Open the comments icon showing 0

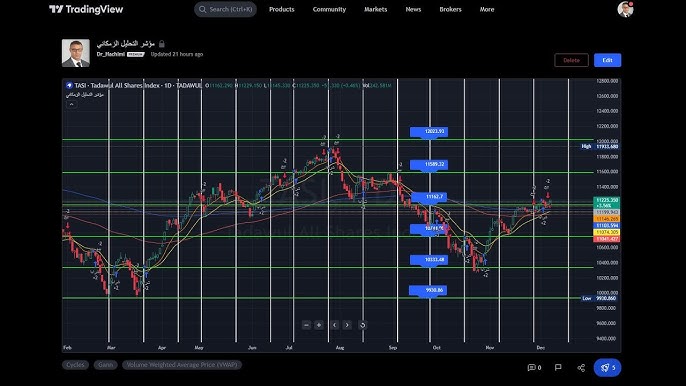(534, 368)
